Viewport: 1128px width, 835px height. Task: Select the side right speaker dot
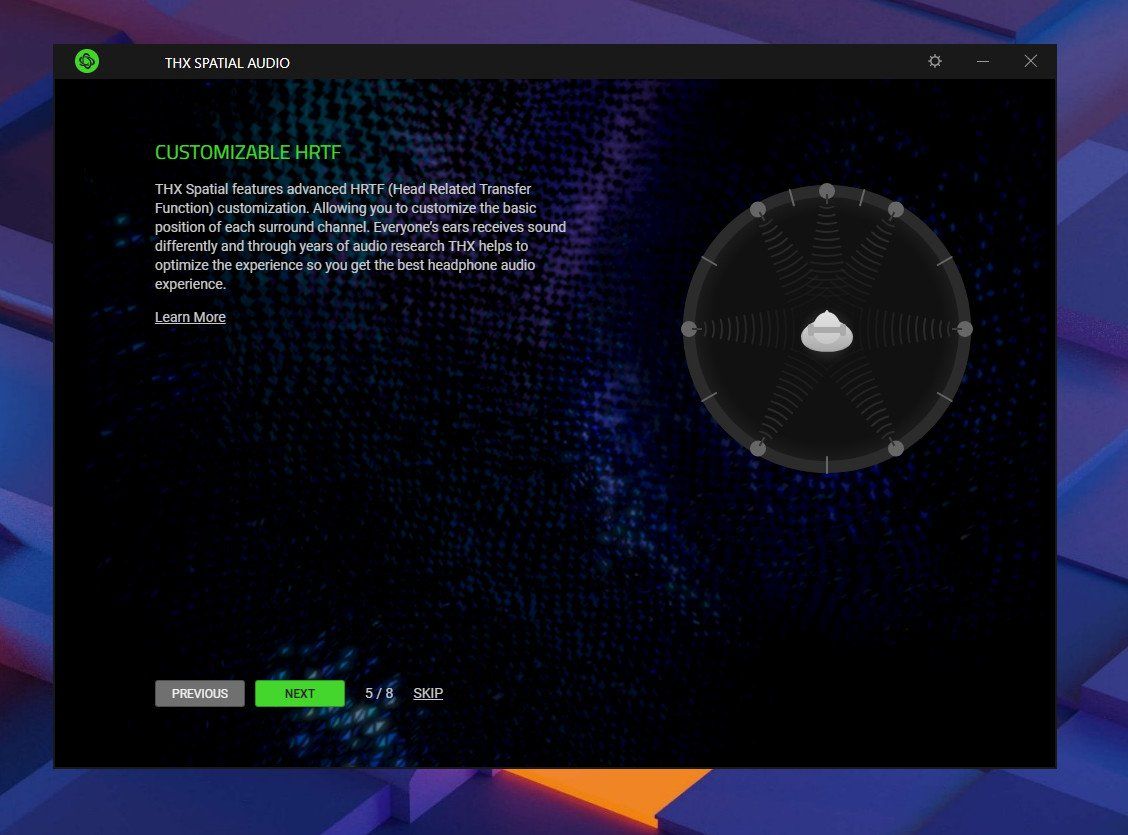point(965,329)
